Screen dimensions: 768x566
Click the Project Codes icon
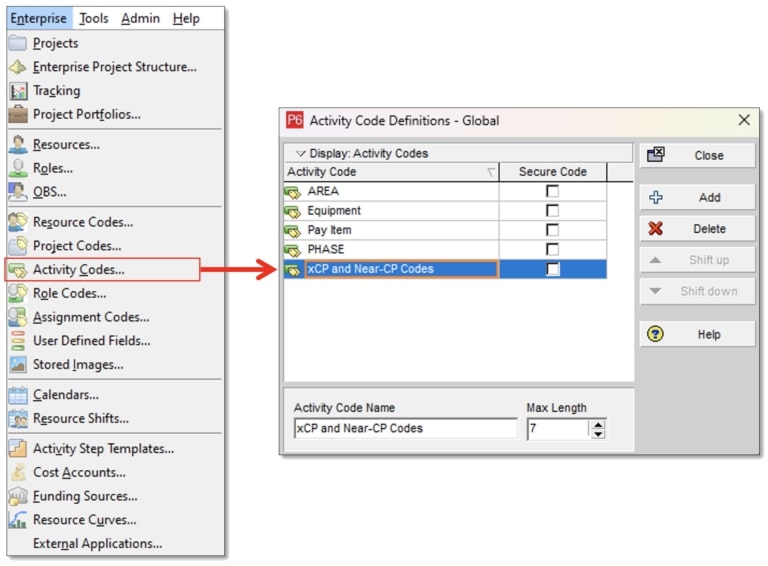(x=18, y=245)
